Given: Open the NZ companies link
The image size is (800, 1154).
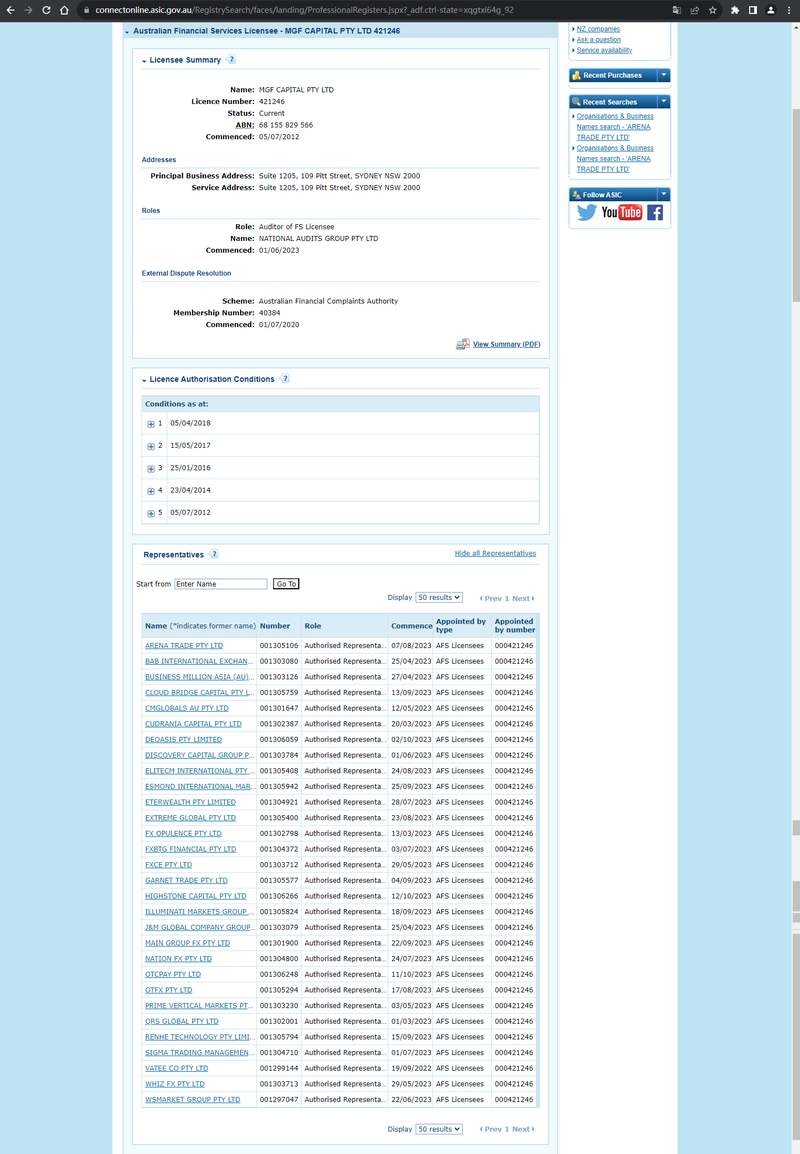Looking at the screenshot, I should [598, 29].
